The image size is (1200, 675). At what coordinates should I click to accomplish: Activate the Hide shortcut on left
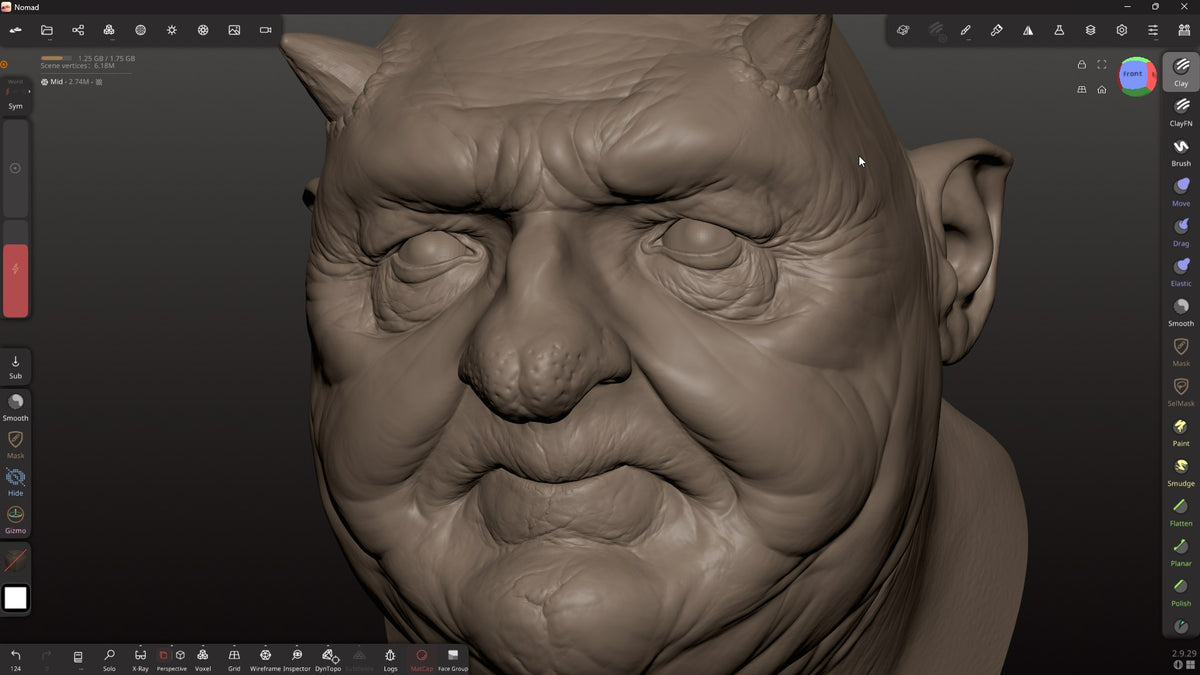point(15,482)
